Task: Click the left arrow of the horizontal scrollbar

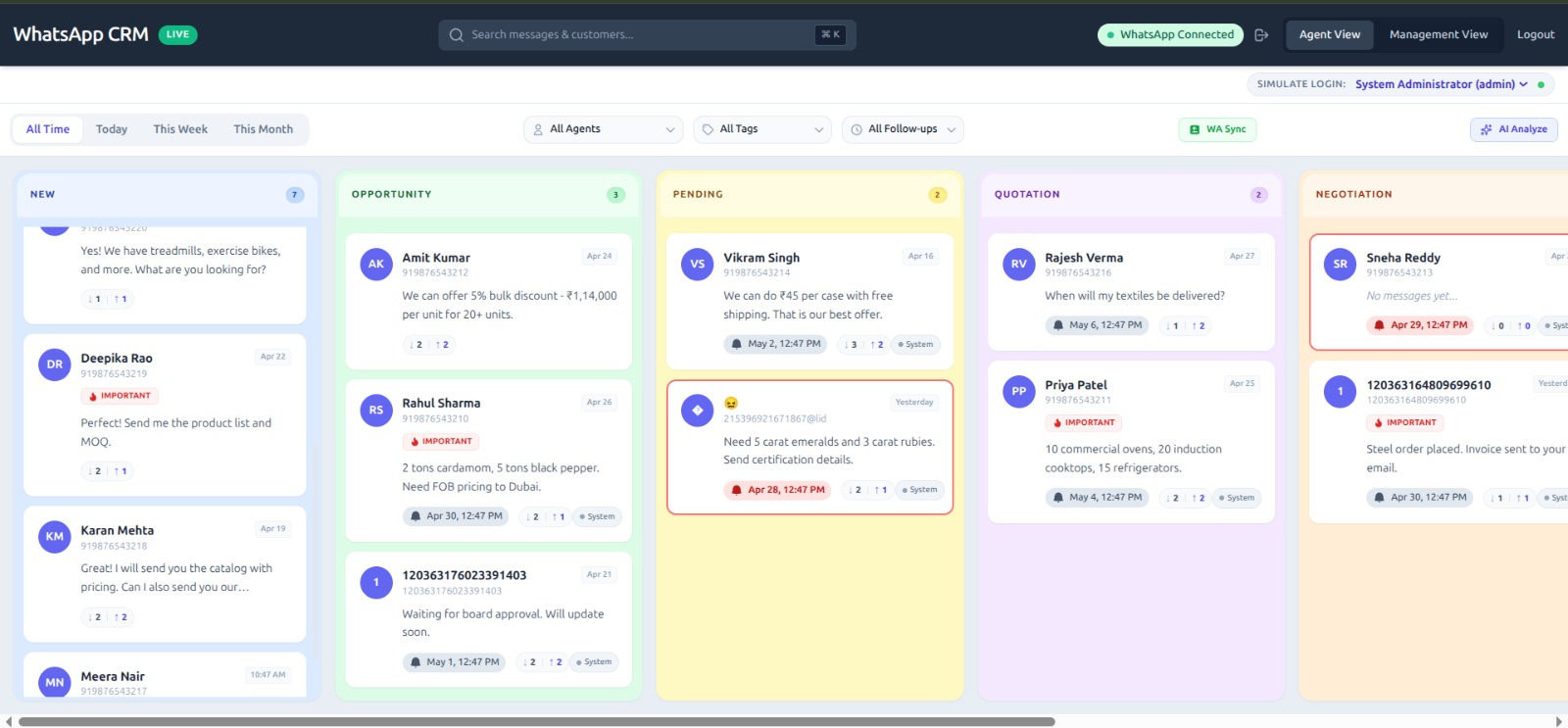Action: 8,722
